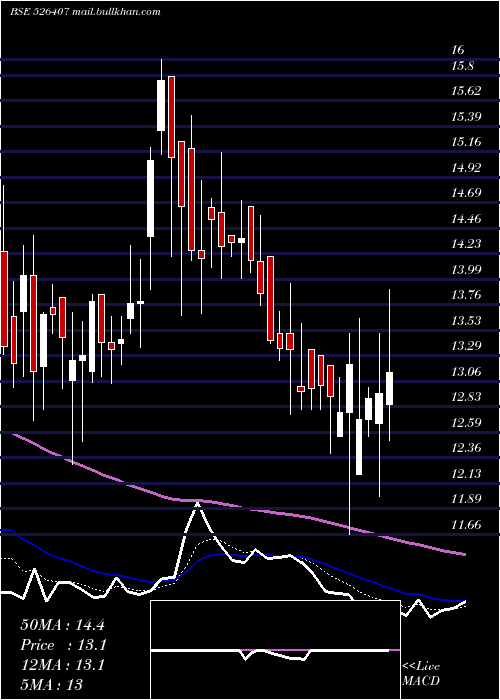This screenshot has height=700, width=500.
Task: Click the 'Price : 13.1' readout
Action: pyautogui.click(x=63, y=645)
